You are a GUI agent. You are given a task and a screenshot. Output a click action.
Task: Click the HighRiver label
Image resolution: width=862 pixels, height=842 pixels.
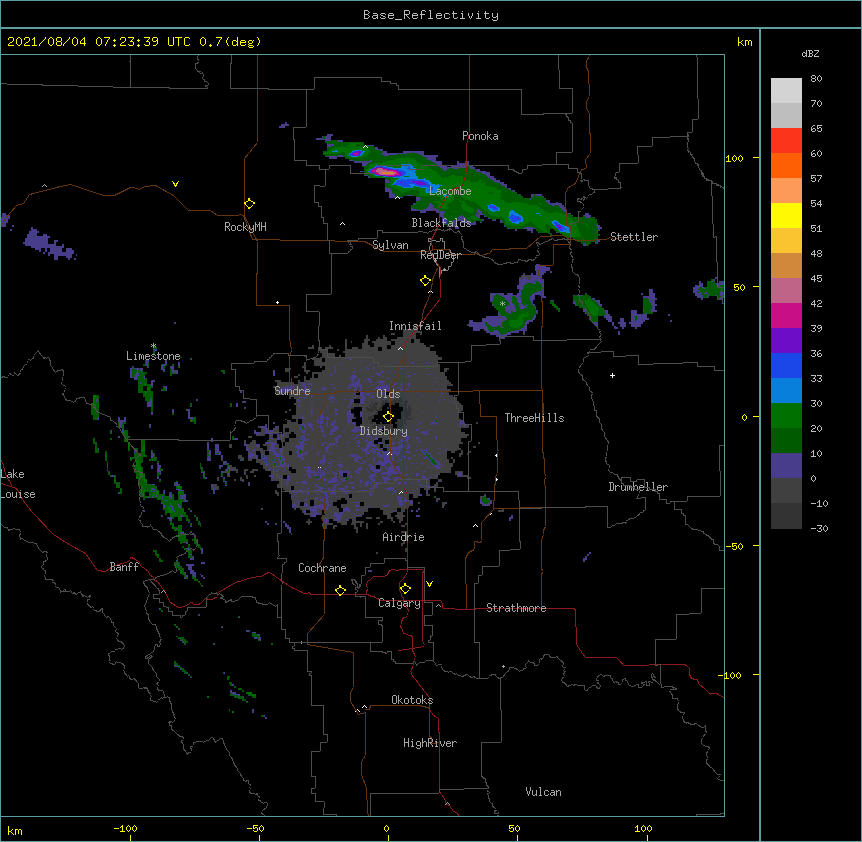click(430, 743)
